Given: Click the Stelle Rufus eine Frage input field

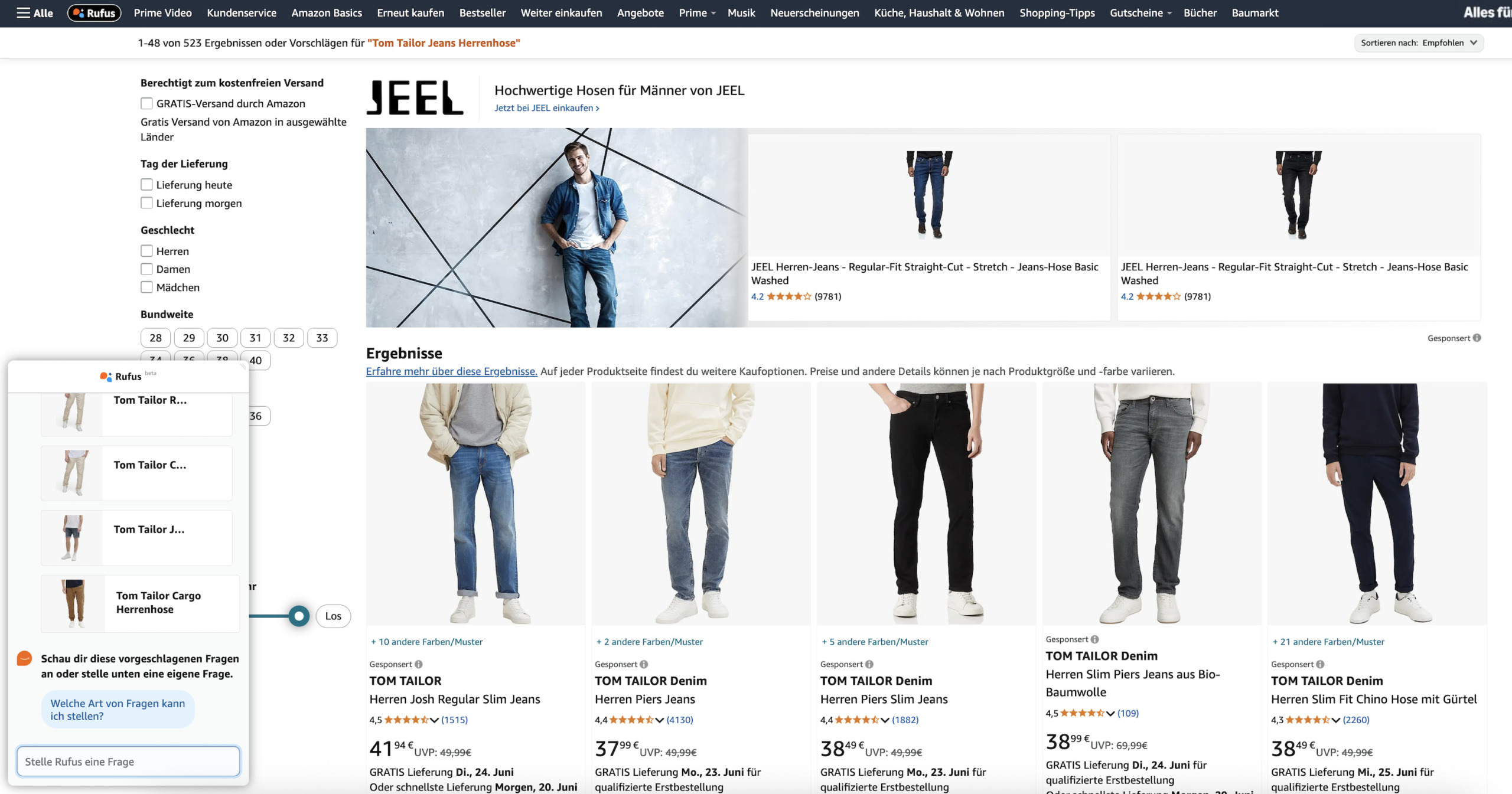Looking at the screenshot, I should (x=128, y=762).
